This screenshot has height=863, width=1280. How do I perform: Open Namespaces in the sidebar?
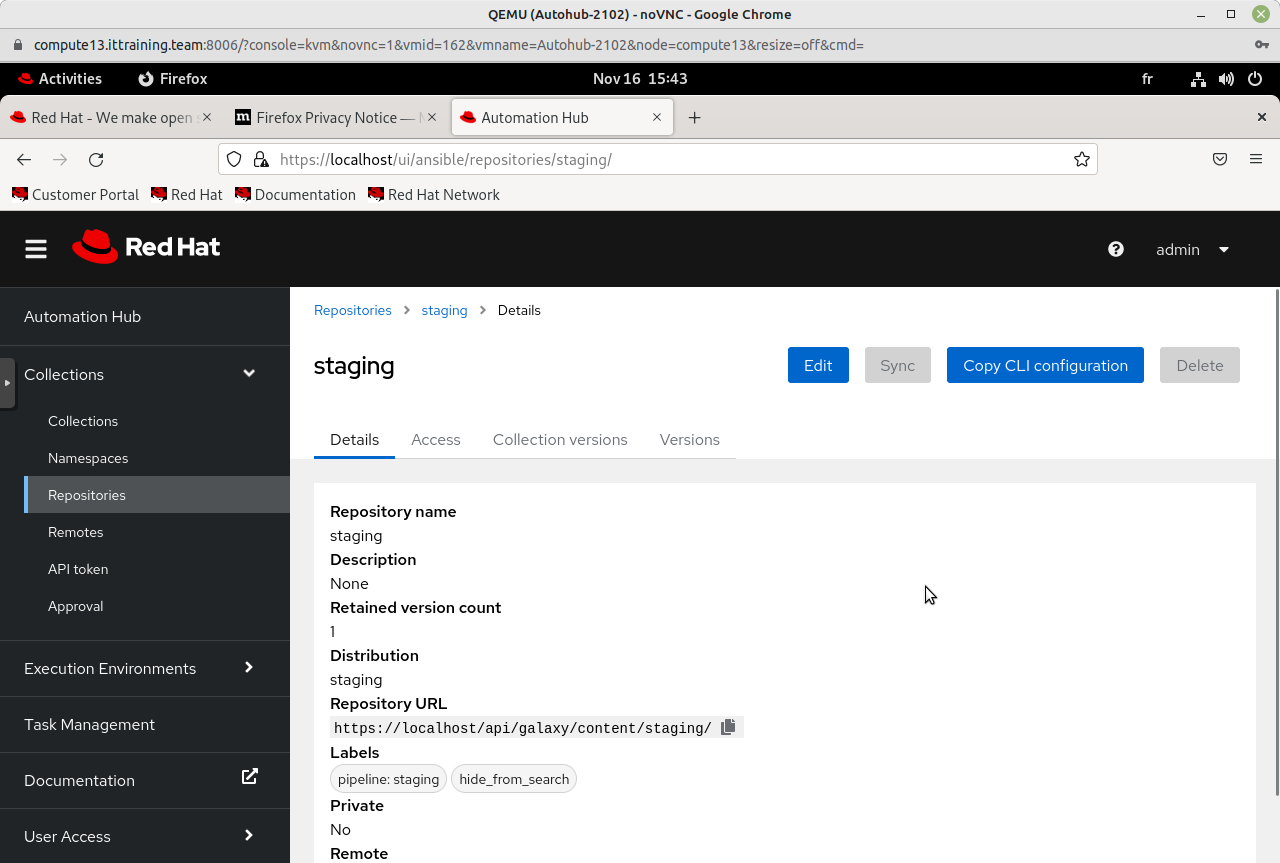pos(157,458)
